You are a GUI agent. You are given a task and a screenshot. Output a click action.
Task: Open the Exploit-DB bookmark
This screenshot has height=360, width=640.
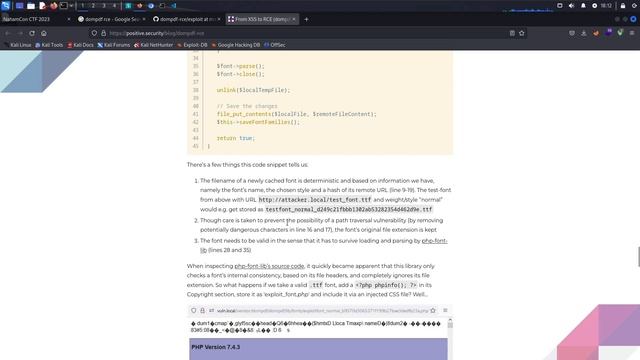click(192, 45)
